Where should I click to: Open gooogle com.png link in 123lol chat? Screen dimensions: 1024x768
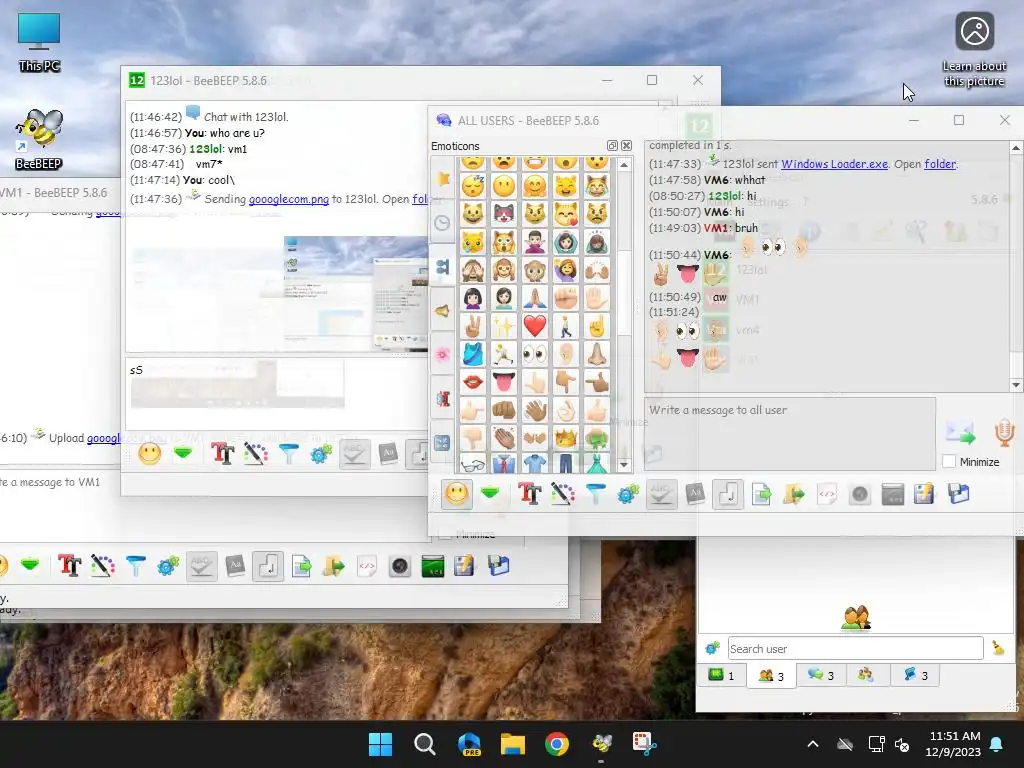[x=289, y=199]
